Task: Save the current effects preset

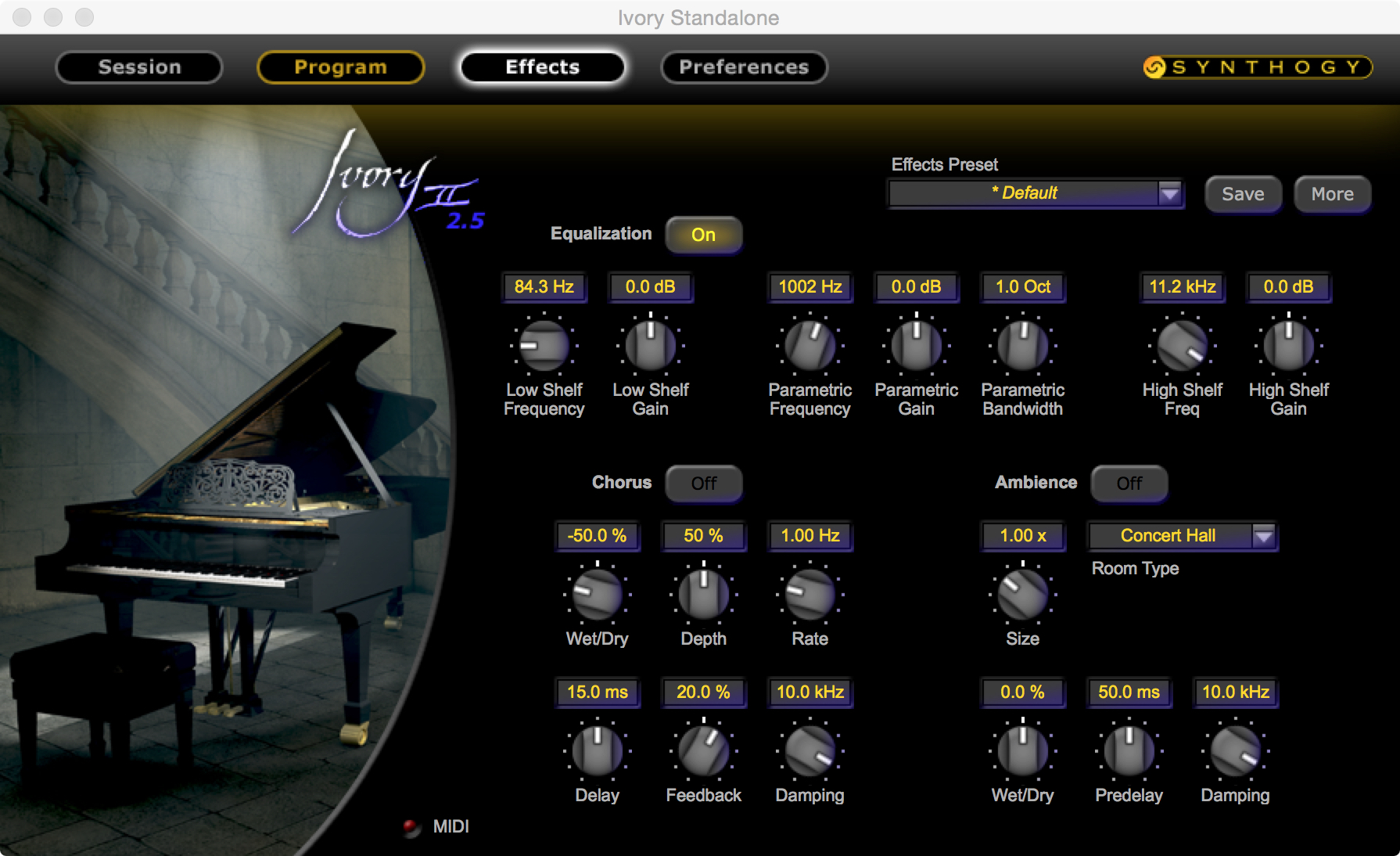Action: click(x=1243, y=194)
